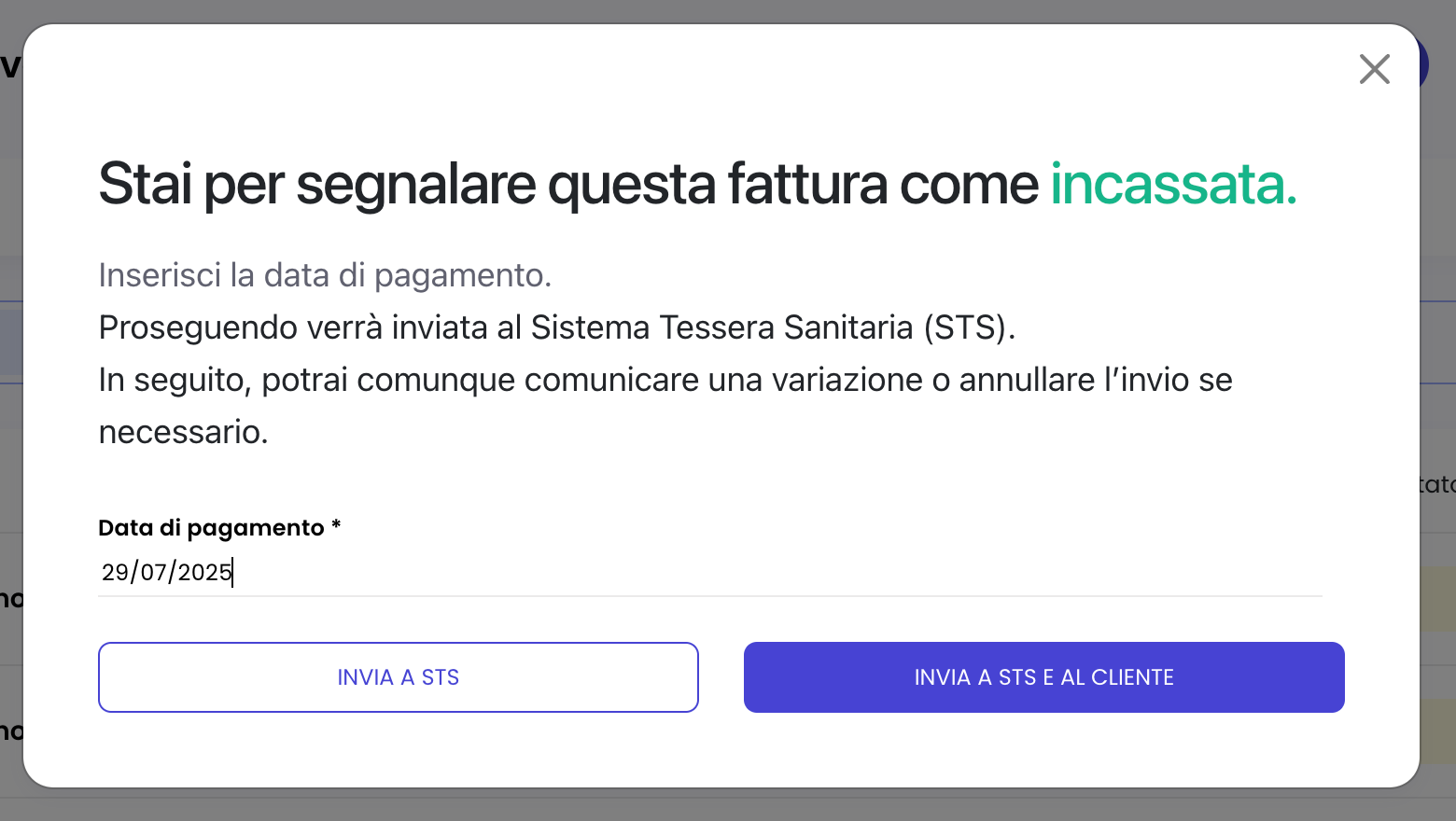Screen dimensions: 1456x821
Task: Click the word necessario
Action: 183,432
